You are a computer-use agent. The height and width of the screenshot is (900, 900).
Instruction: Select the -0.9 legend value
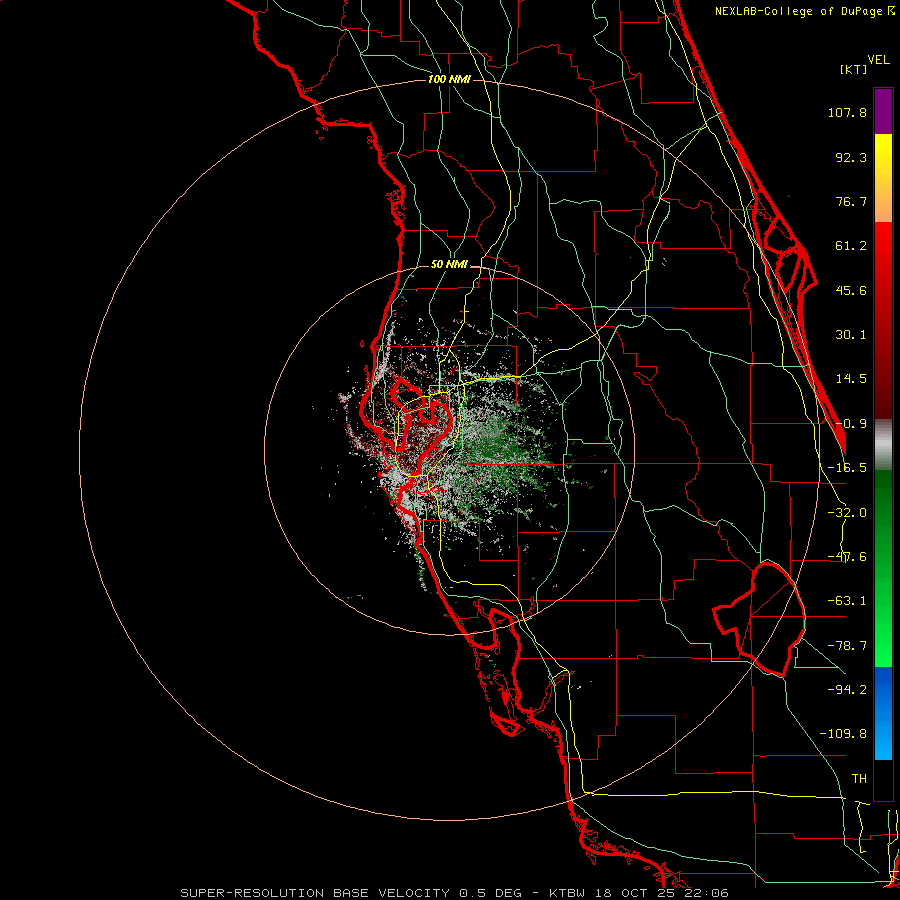coord(851,424)
